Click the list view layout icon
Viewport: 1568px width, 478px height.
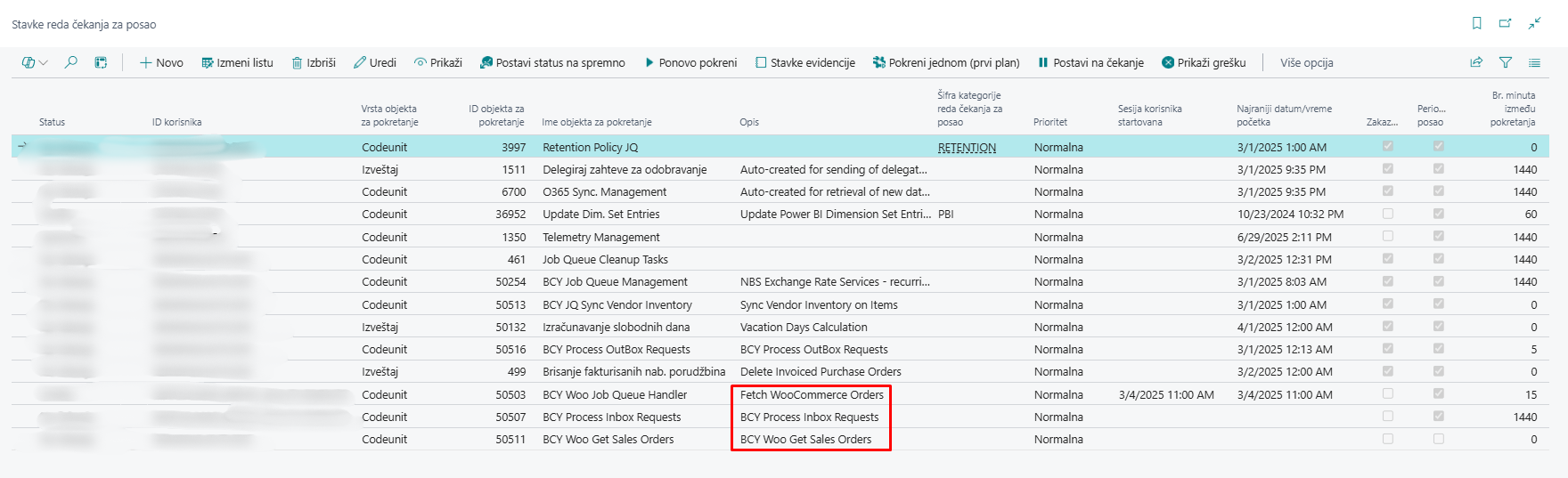pos(1534,62)
